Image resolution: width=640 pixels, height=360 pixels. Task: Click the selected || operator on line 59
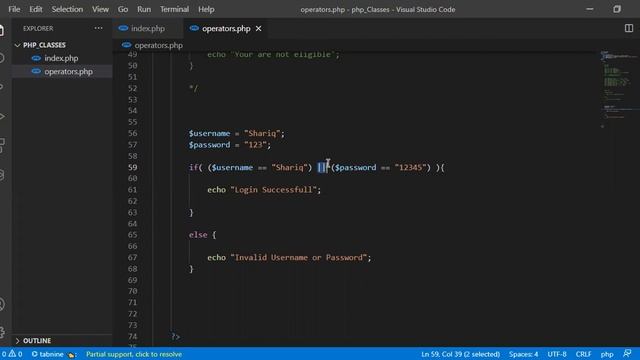pos(322,167)
